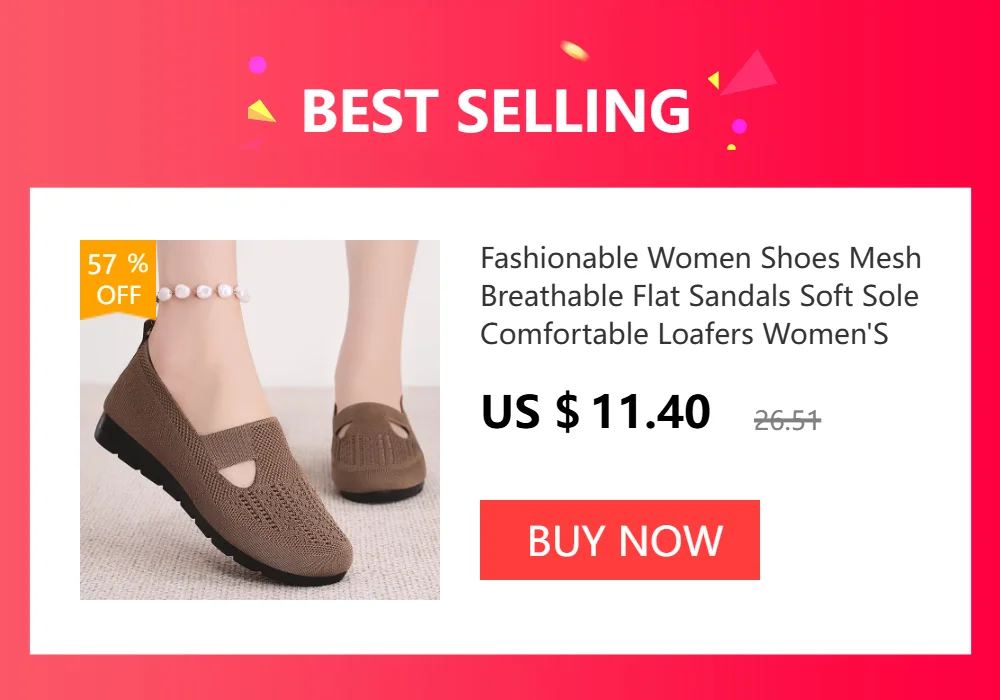Viewport: 1000px width, 700px height.
Task: Click the pearl anklet in the product photo
Action: point(203,293)
